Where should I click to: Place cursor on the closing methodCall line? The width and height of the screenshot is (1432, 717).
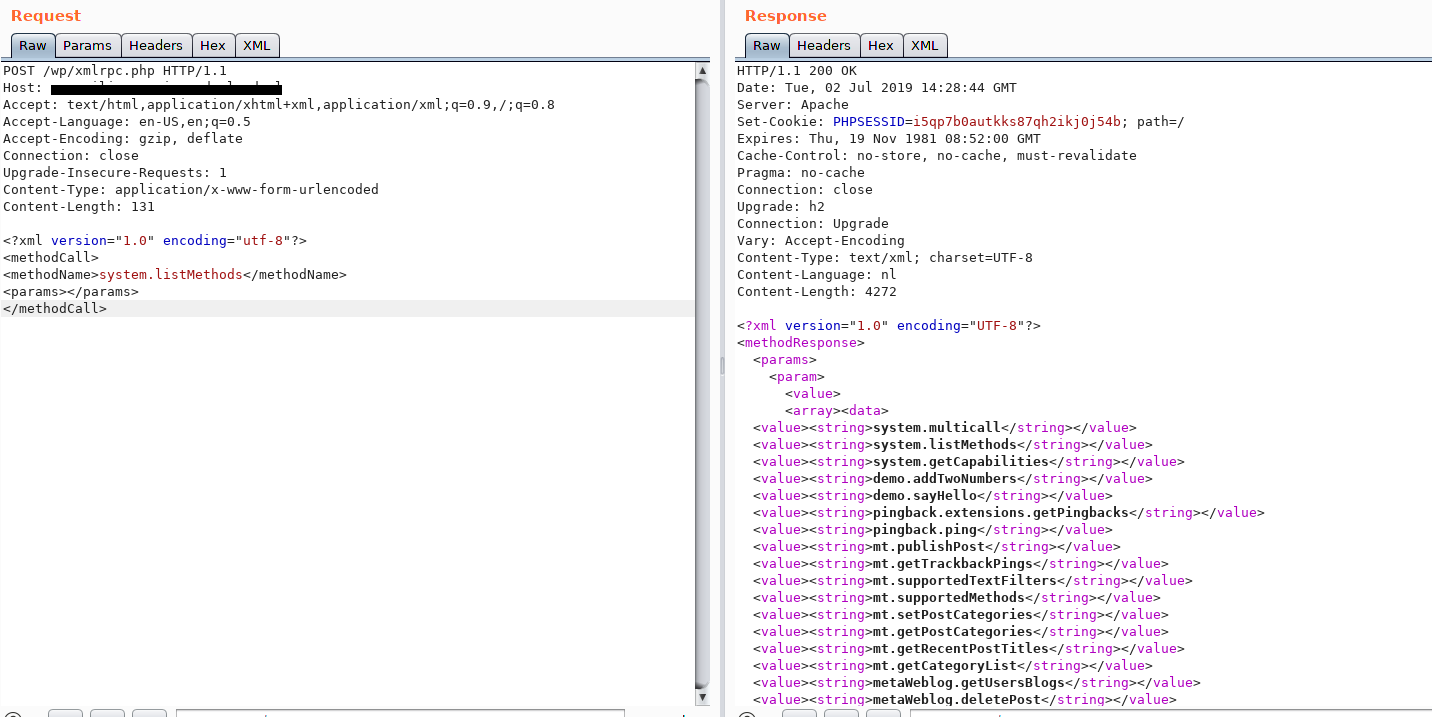coord(55,309)
